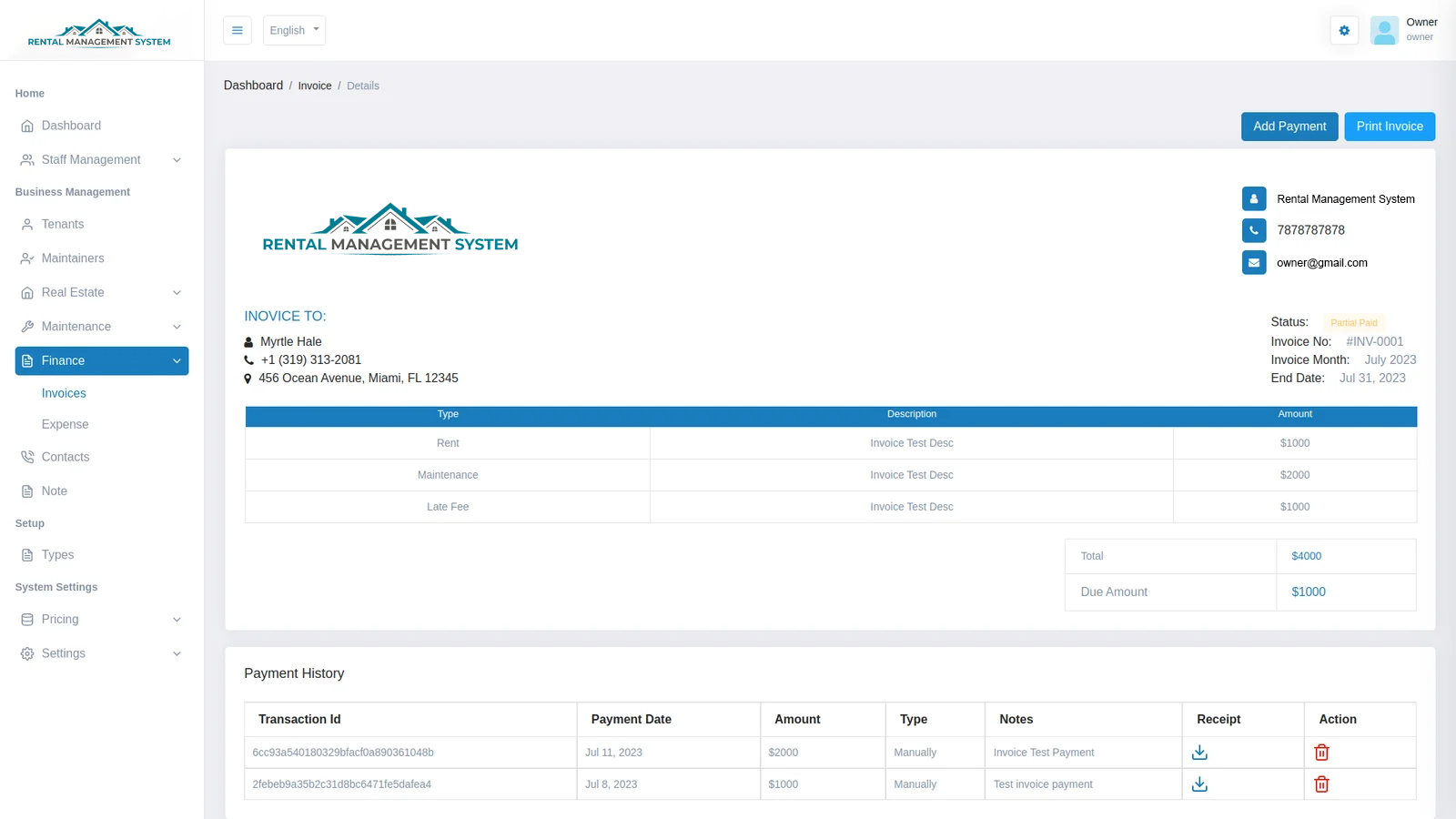Click the Late Fee row type cell
The width and height of the screenshot is (1456, 819).
point(448,507)
